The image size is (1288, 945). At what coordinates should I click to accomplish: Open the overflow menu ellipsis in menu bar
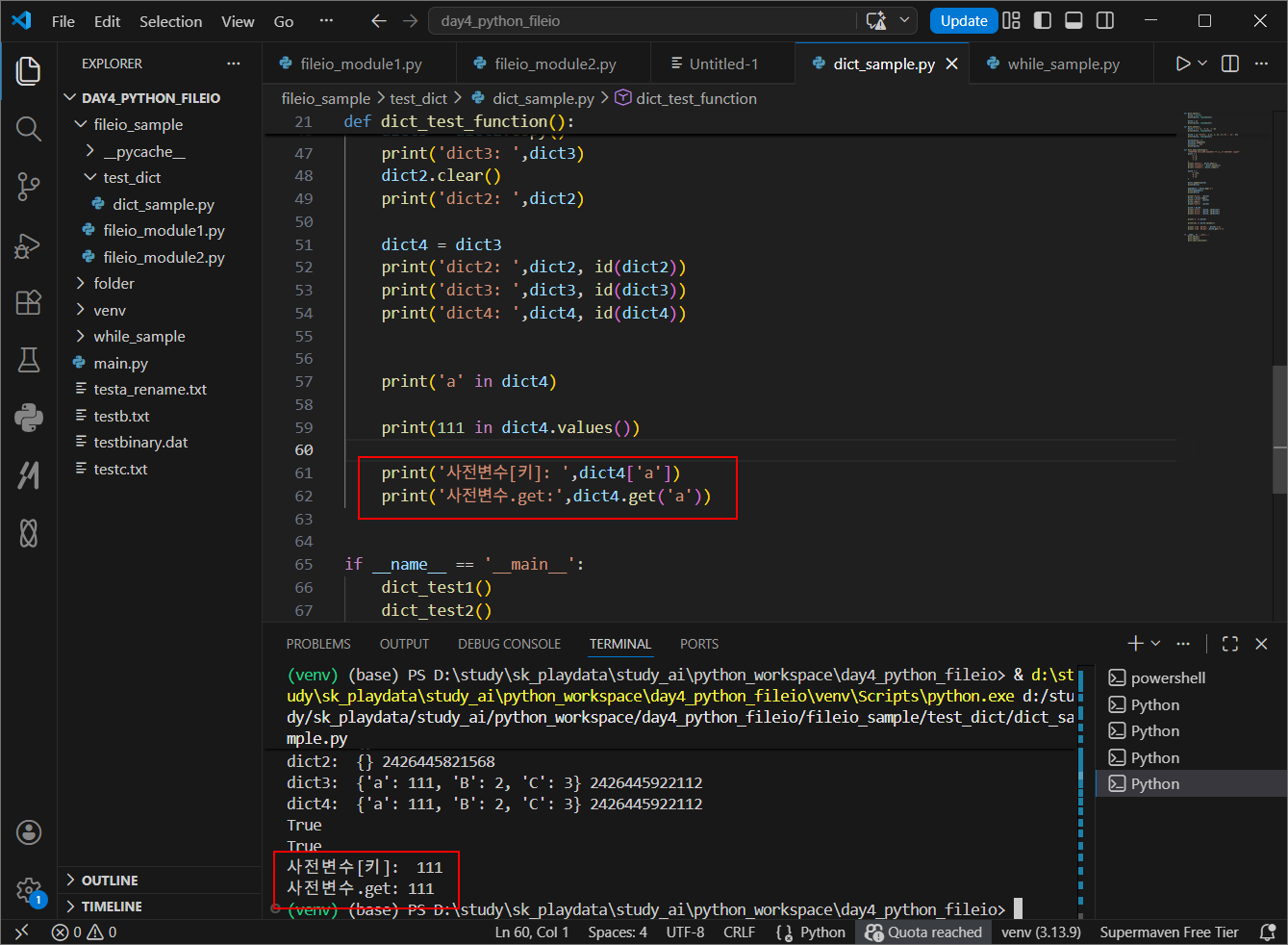click(327, 21)
